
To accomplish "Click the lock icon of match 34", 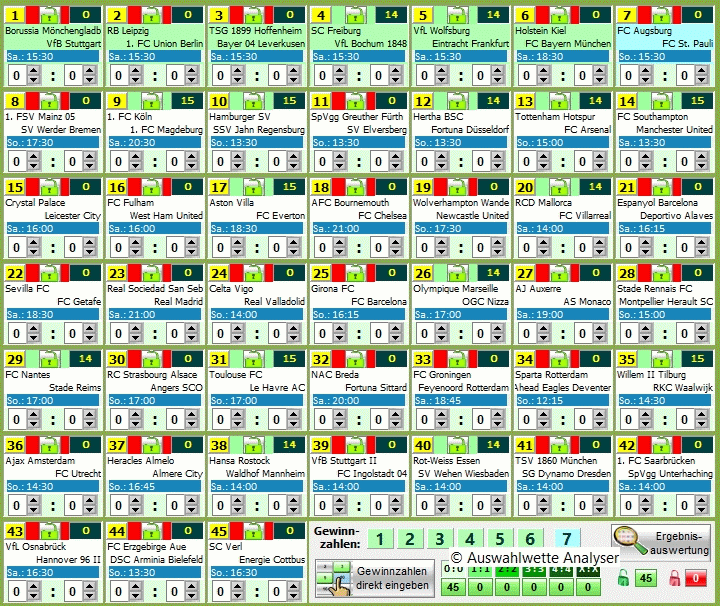I will [559, 359].
